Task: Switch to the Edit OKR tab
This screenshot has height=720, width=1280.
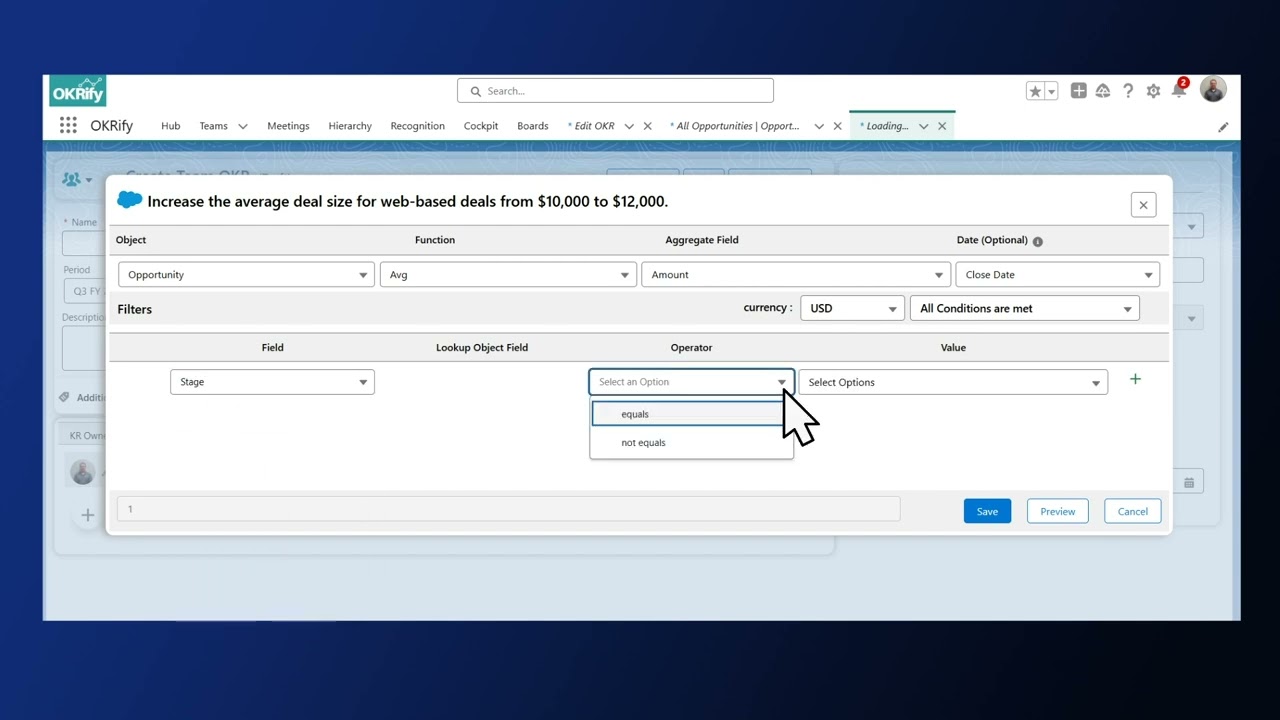Action: point(591,126)
